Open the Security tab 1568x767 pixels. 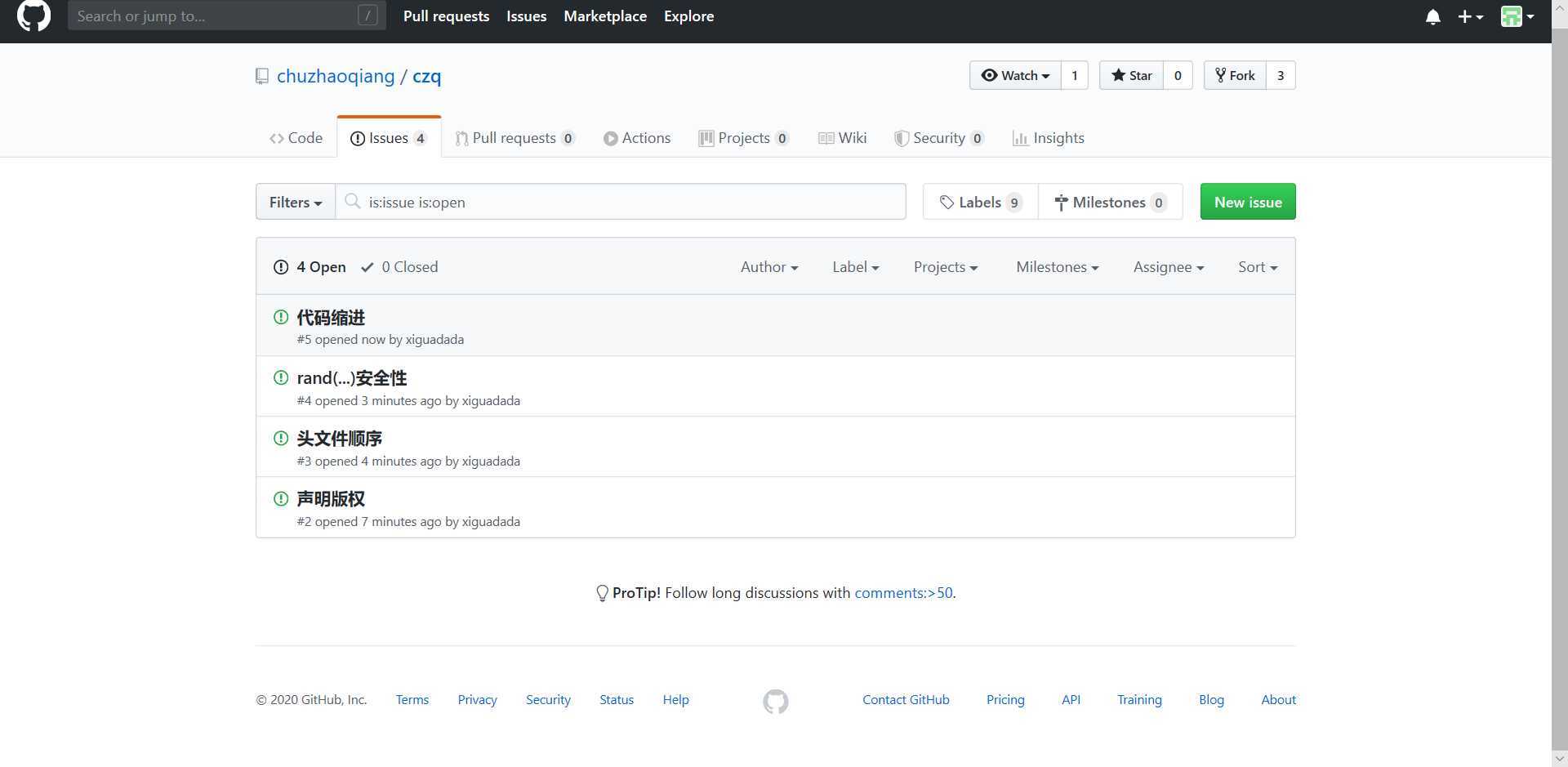coord(939,138)
